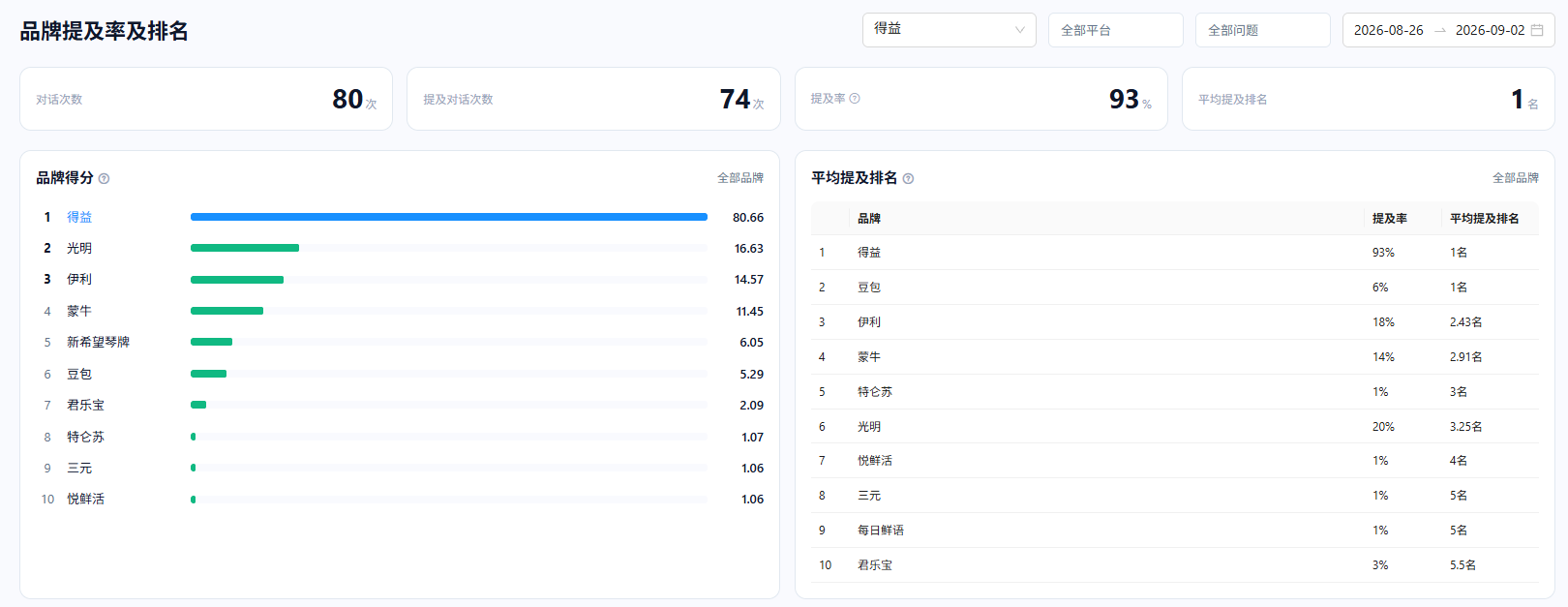Click the green 伊利 score bar

pyautogui.click(x=237, y=280)
